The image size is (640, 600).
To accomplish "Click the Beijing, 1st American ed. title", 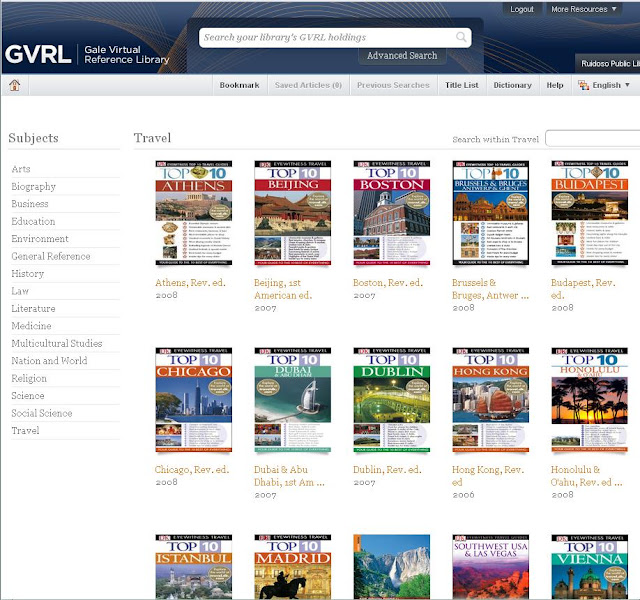I will coord(283,289).
